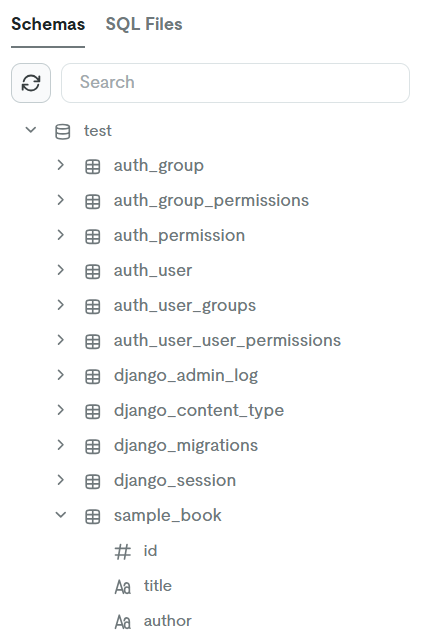This screenshot has width=426, height=644.
Task: Click the Aa text icon beside author
Action: click(x=122, y=622)
